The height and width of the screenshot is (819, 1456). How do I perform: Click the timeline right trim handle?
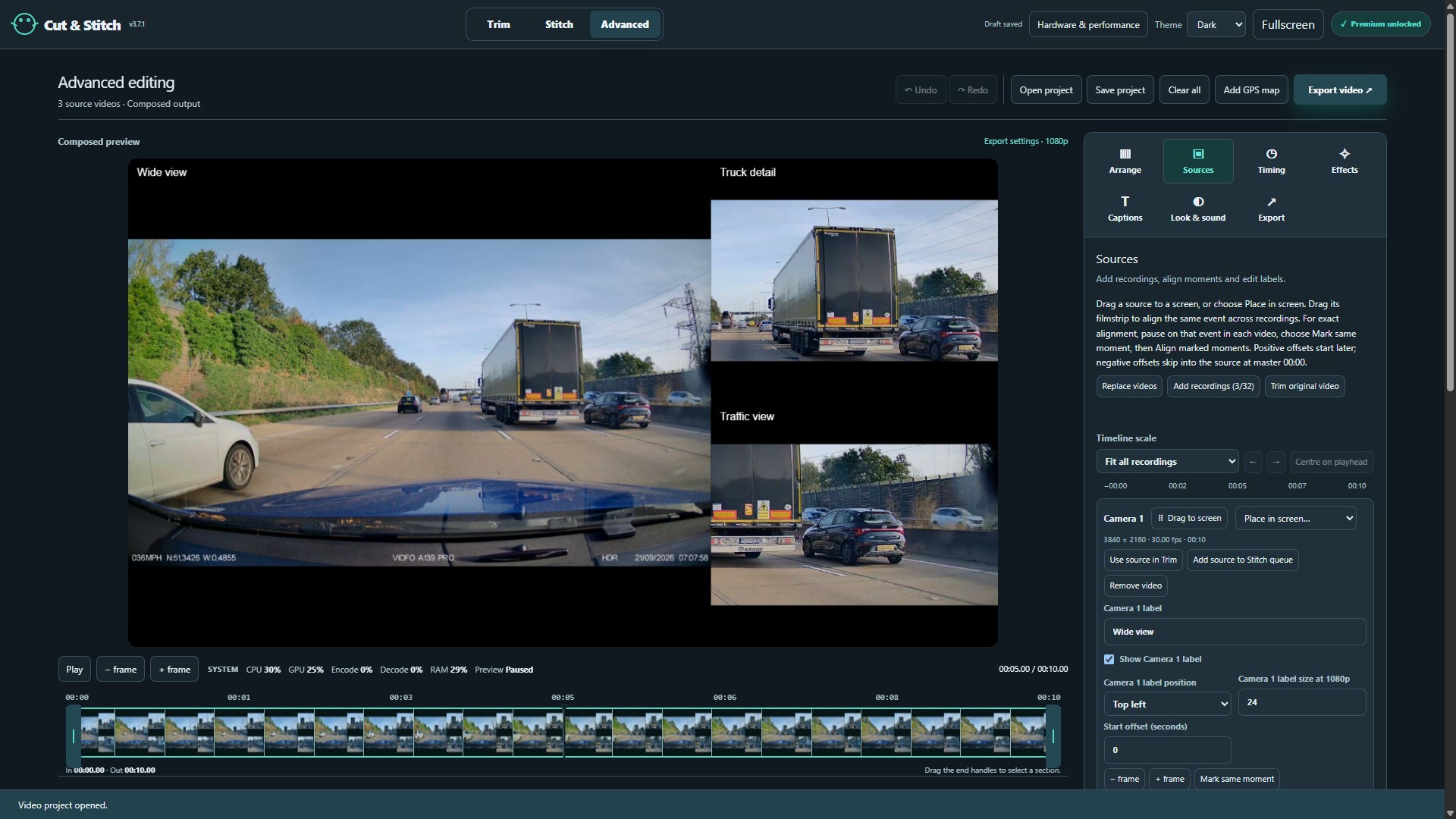coord(1053,736)
